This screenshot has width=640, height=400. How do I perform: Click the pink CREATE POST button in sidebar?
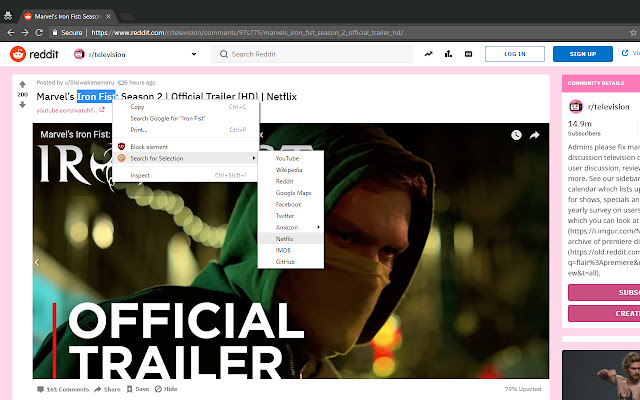click(604, 313)
